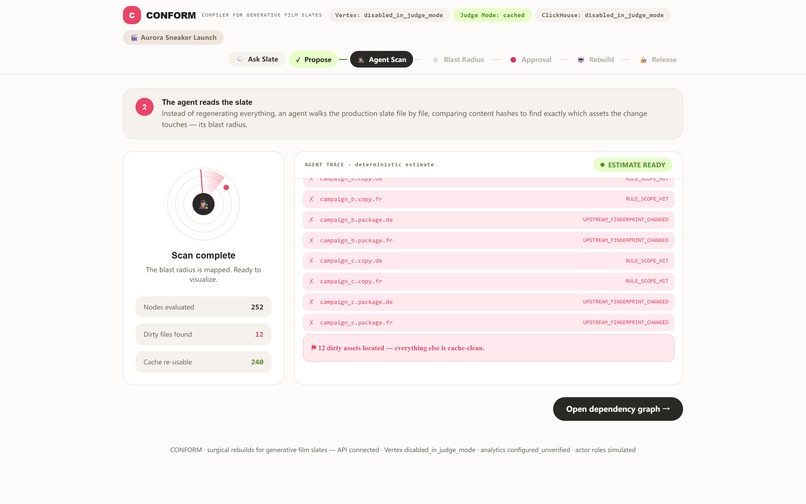Image resolution: width=806 pixels, height=504 pixels.
Task: Click the X icon on campaign_c.copy.fr
Action: click(311, 281)
